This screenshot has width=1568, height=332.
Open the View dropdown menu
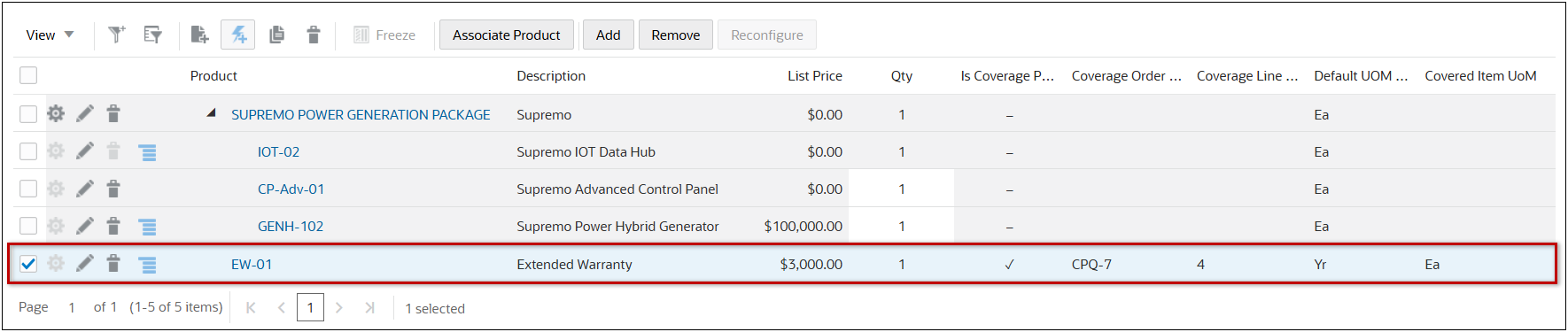tap(50, 35)
